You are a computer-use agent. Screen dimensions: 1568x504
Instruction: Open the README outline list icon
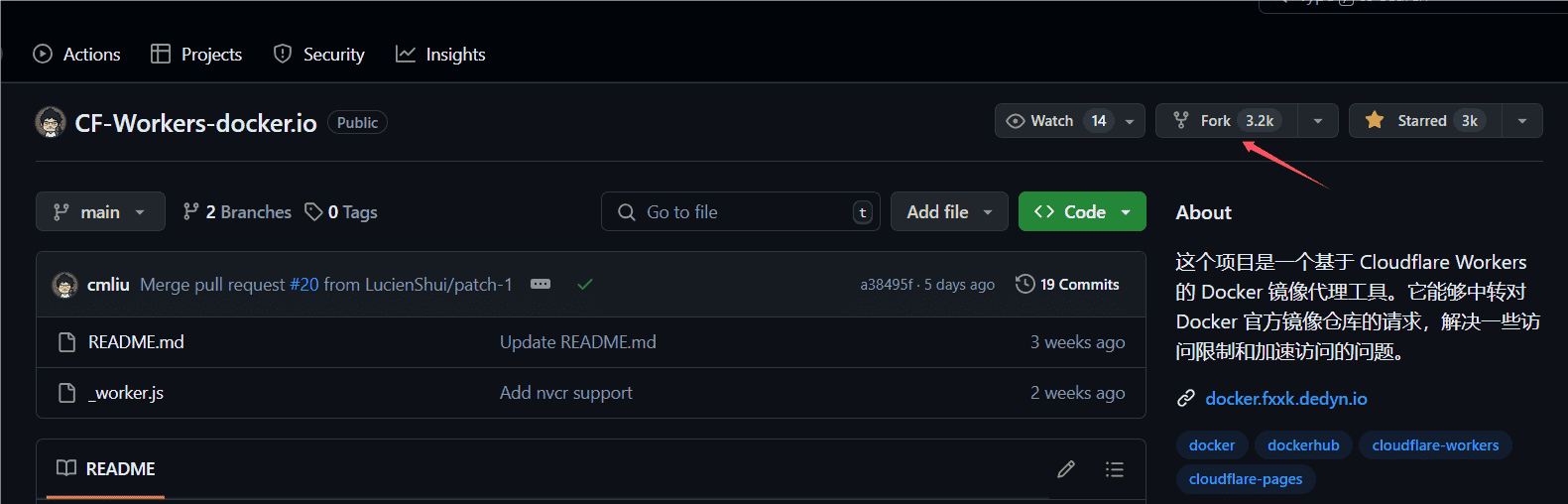click(1115, 469)
